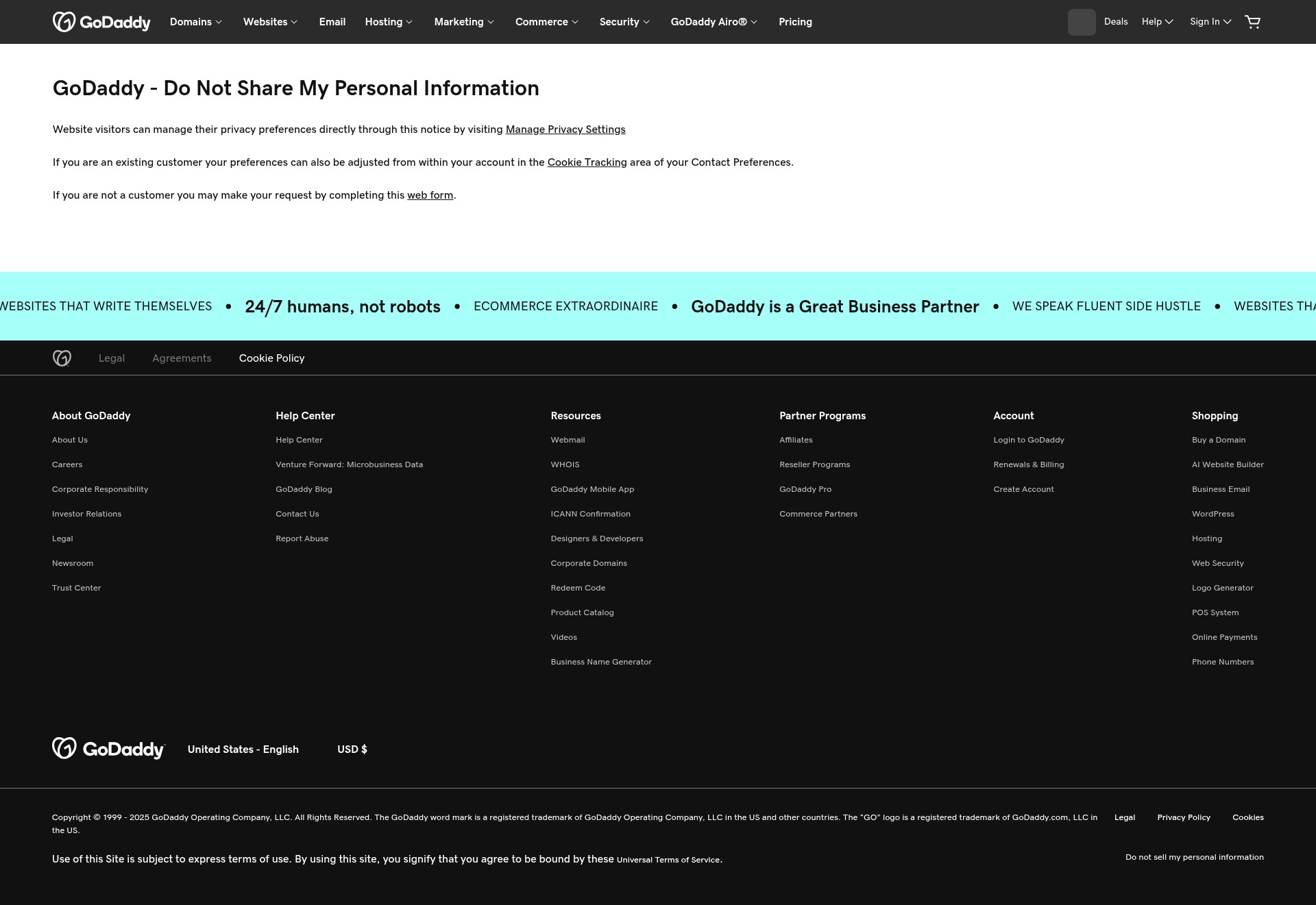
Task: Open Universal Terms of Service link
Action: pos(668,860)
